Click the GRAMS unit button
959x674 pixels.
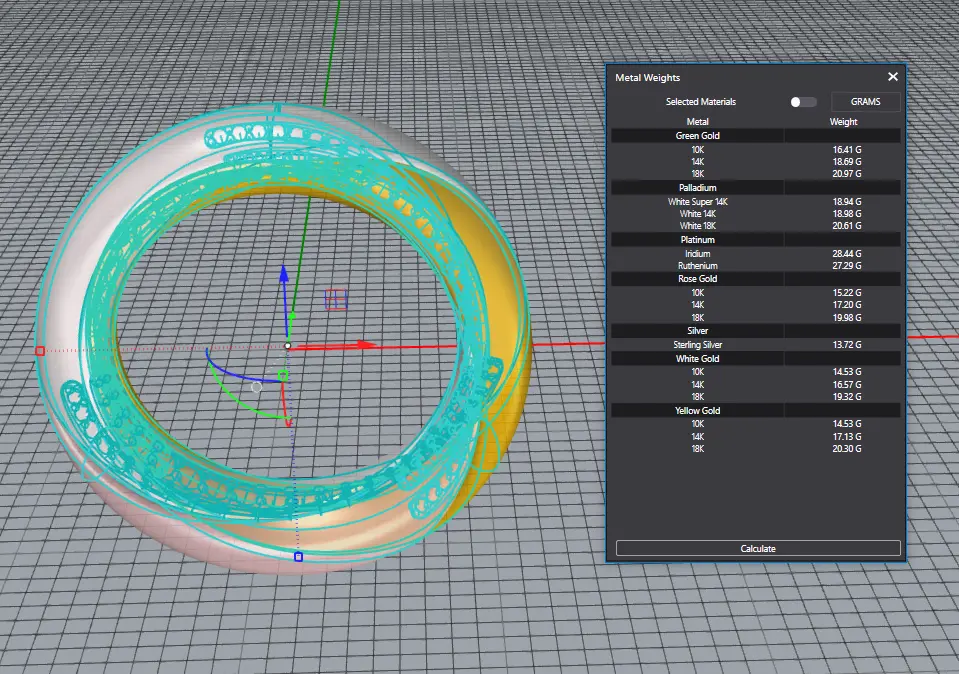pos(865,102)
